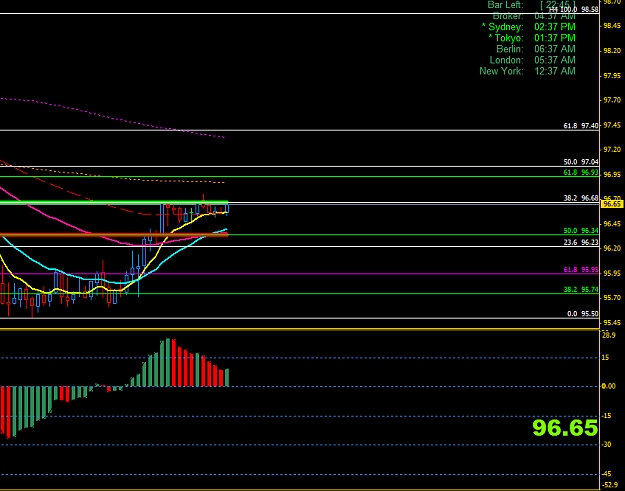Select the magenta 61.8 95.95 Fibonacci label
The image size is (625, 491).
point(581,270)
